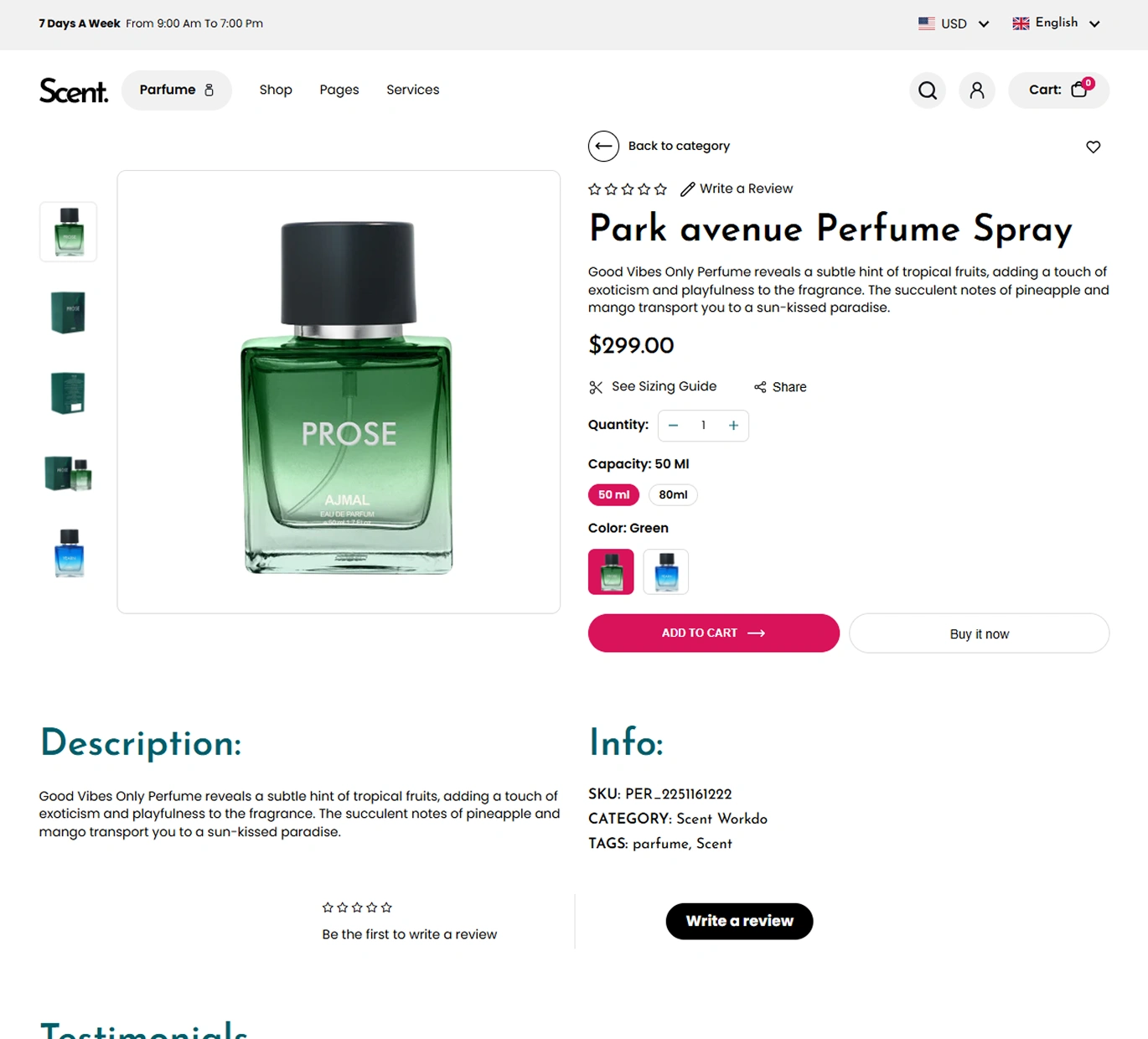Expand the English language dropdown

tap(1056, 23)
